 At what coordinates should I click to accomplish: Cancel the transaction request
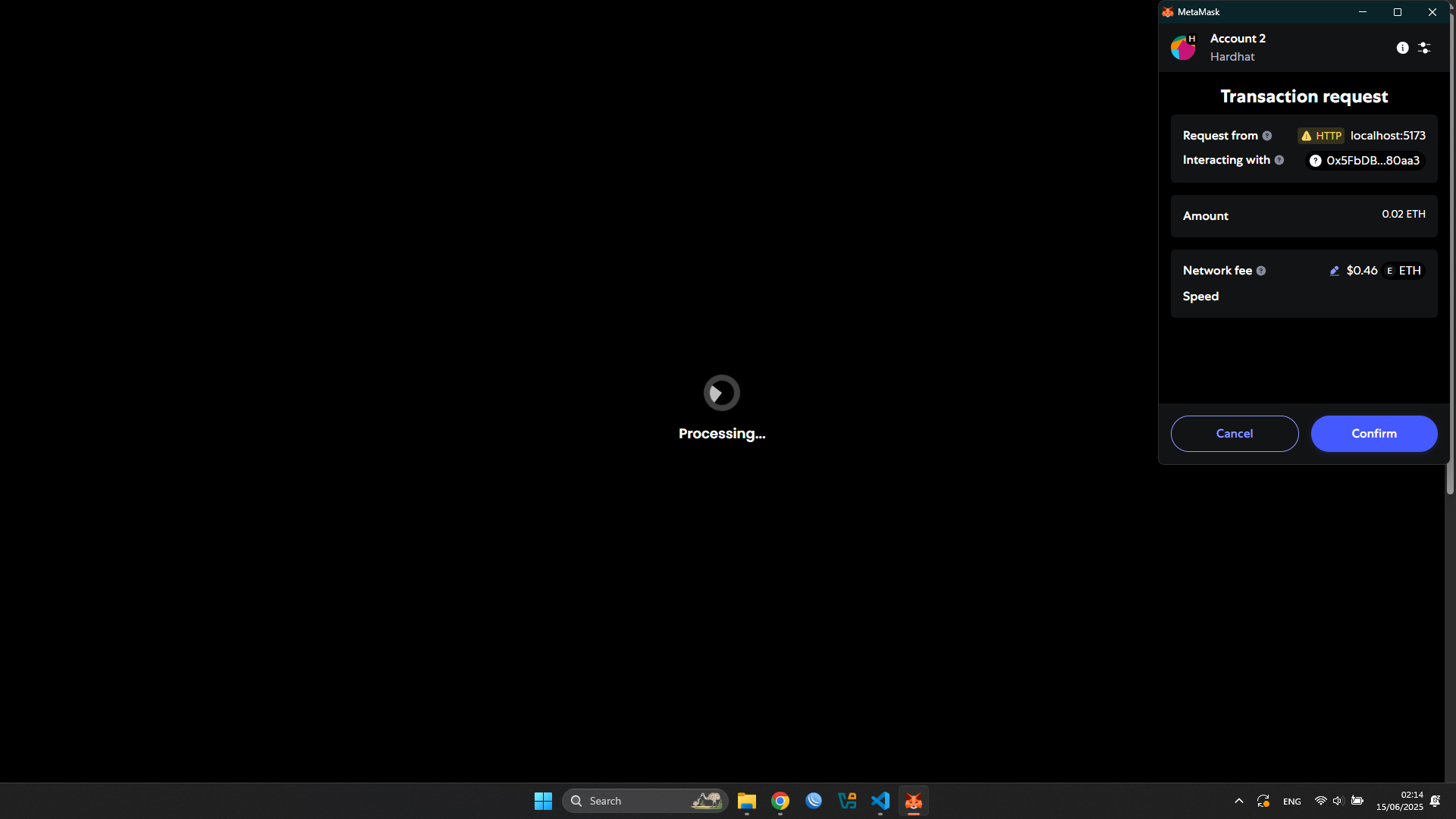(1234, 434)
